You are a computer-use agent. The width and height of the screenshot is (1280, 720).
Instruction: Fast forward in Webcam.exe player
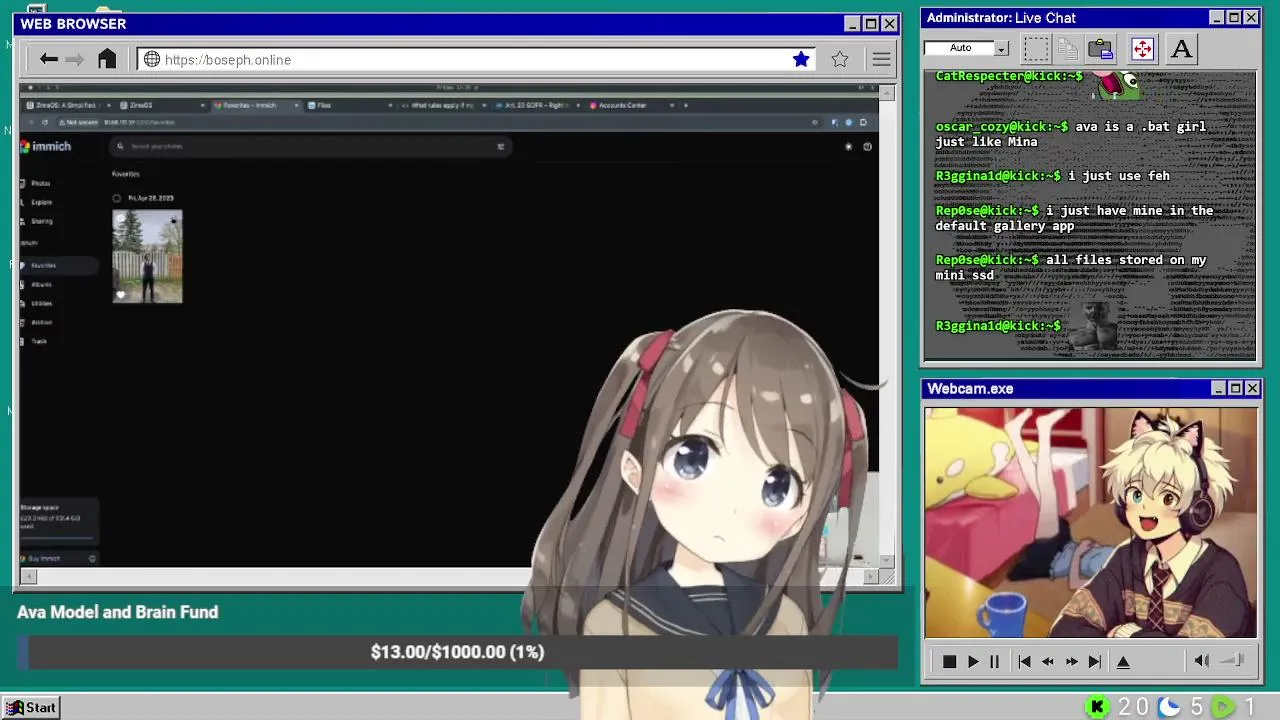tap(1071, 662)
